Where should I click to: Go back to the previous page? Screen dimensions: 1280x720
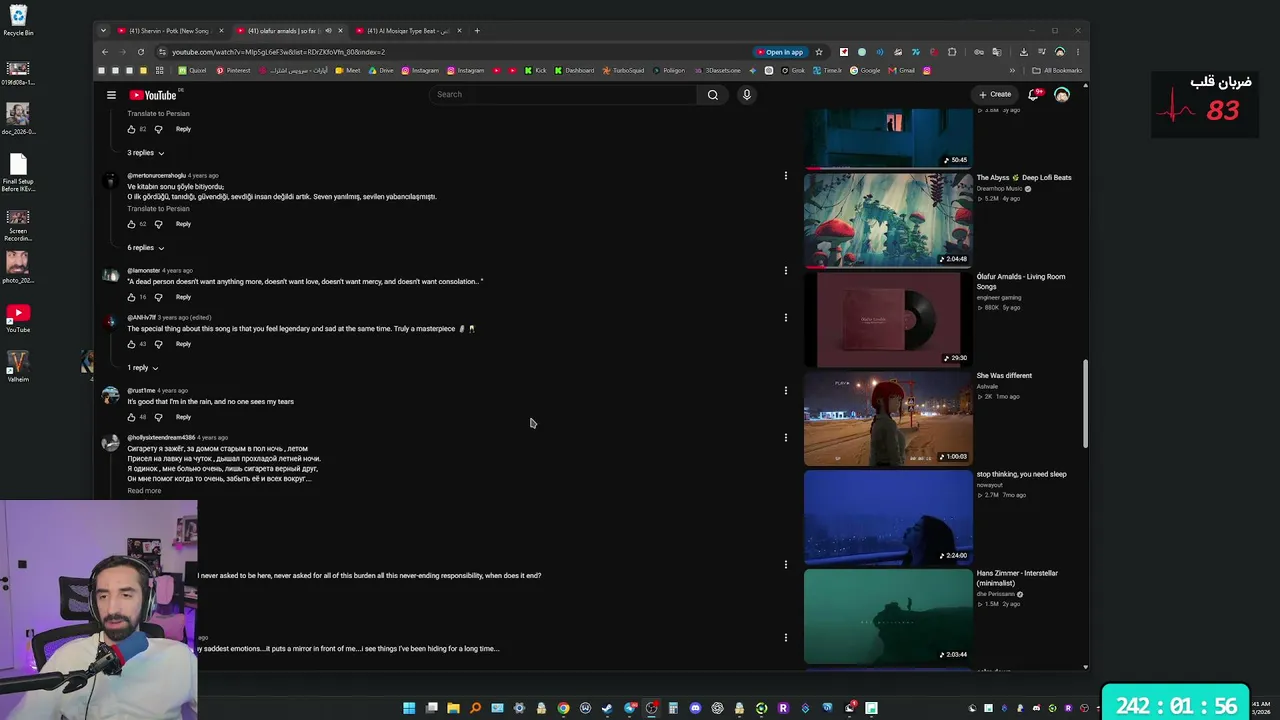[x=105, y=52]
